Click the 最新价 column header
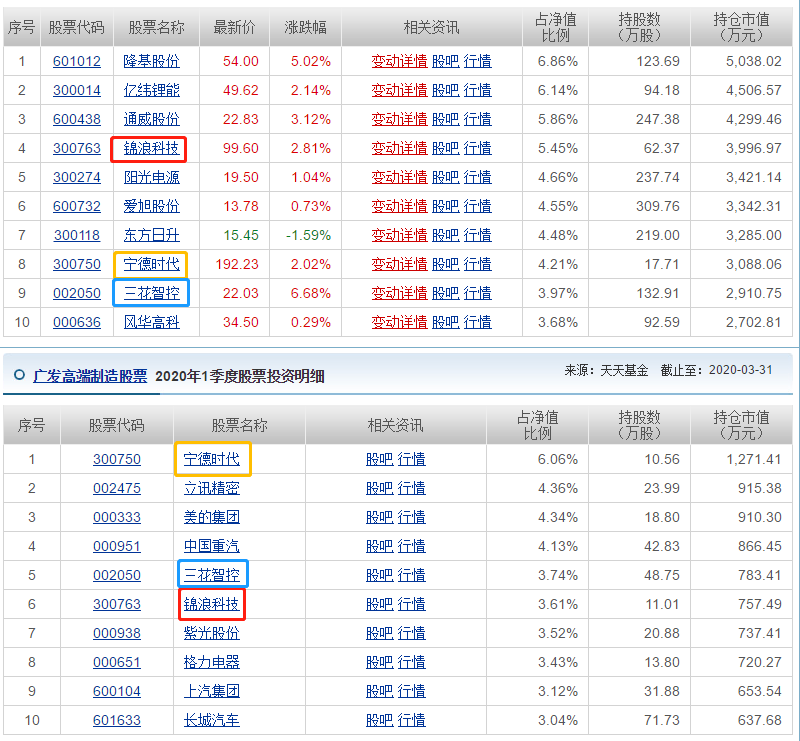Image resolution: width=800 pixels, height=741 pixels. pos(234,27)
